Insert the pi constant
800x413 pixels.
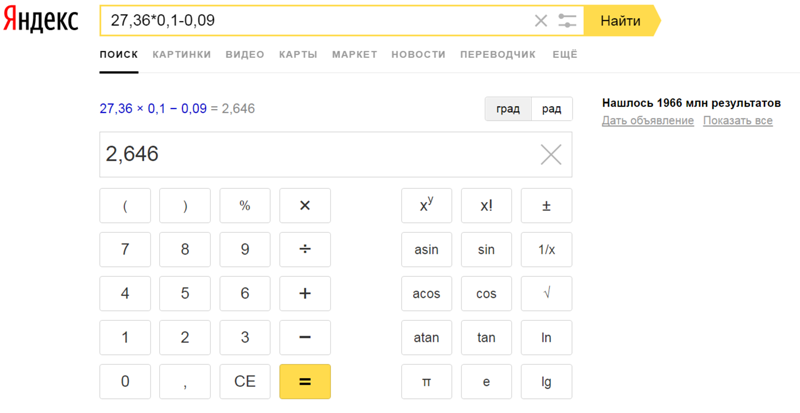[426, 382]
